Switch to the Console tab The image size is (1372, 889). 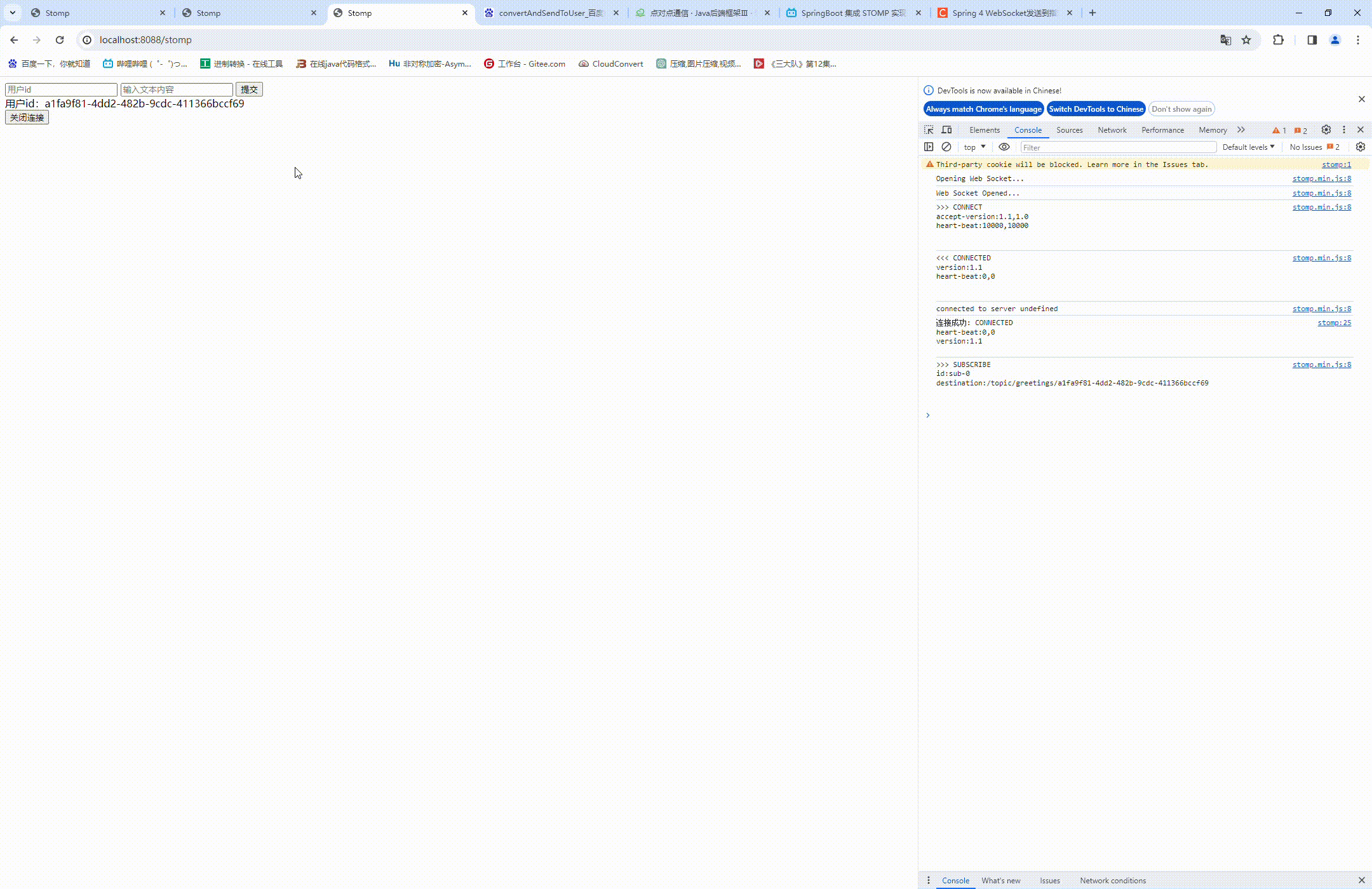tap(1028, 130)
